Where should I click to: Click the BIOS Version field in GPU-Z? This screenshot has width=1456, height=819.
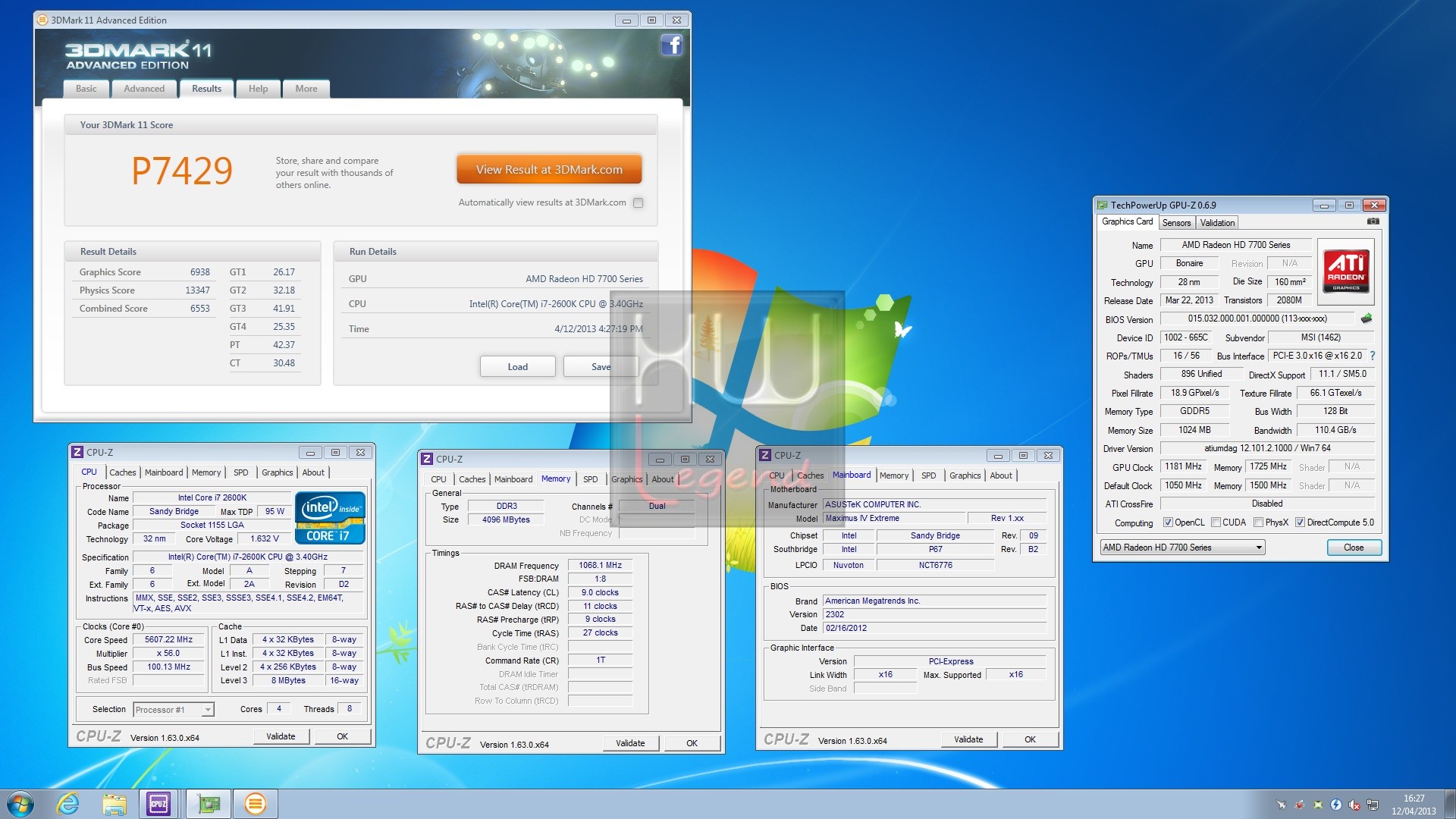(x=1257, y=319)
